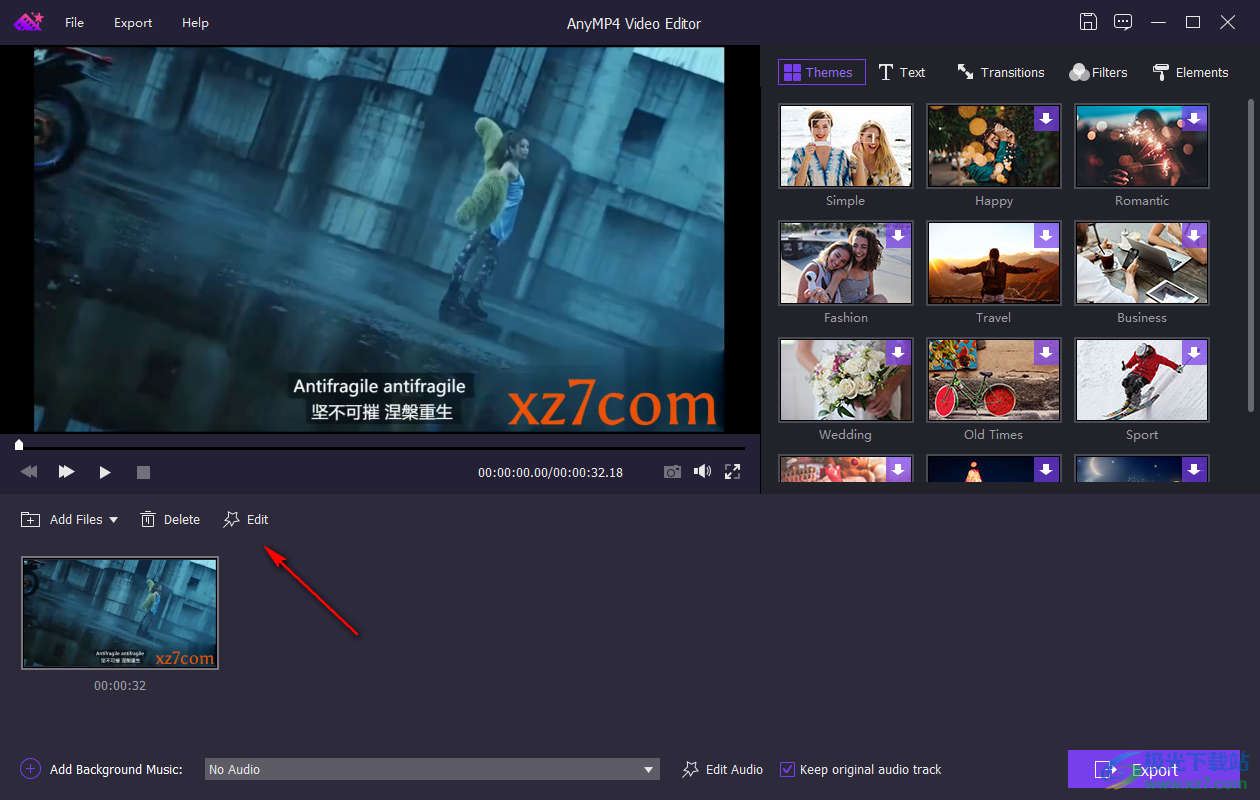Download the Travel theme via arrow icon
Image resolution: width=1260 pixels, height=800 pixels.
point(1046,235)
